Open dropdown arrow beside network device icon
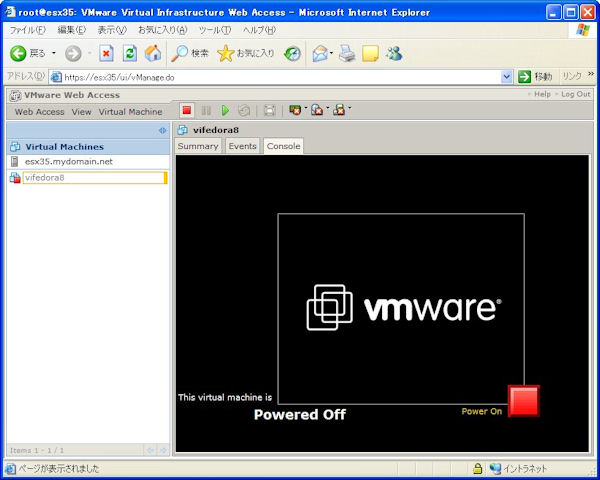600x480 pixels. [x=350, y=108]
